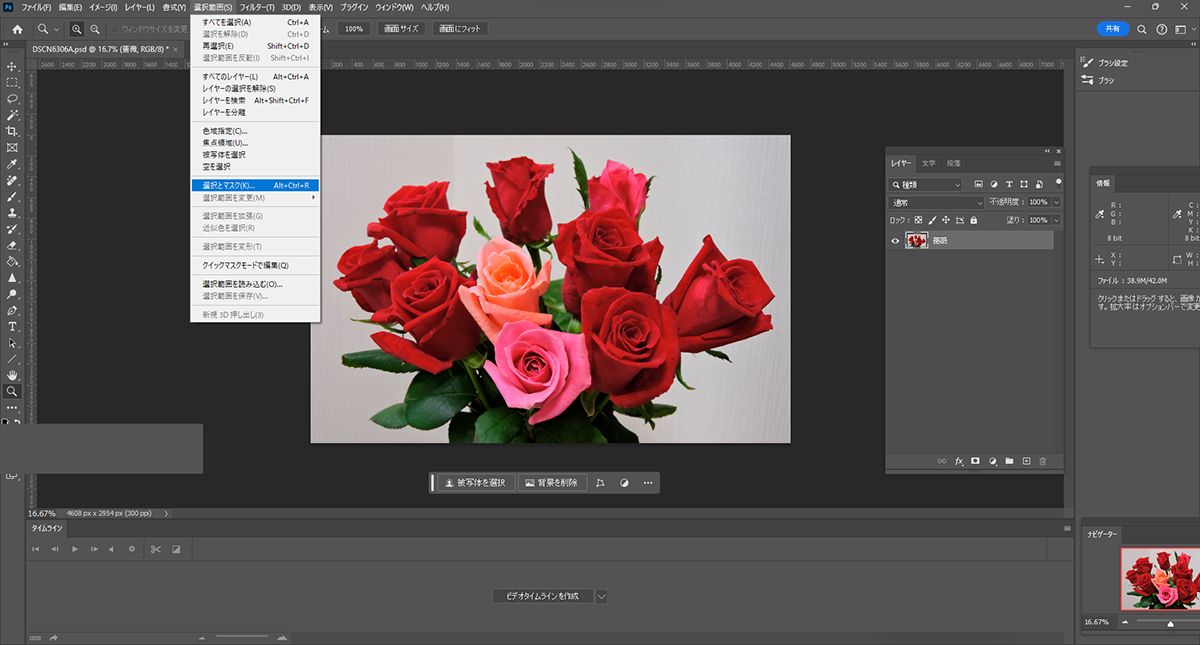Hide the 薔薇 layer with the eye icon
The height and width of the screenshot is (645, 1200).
point(895,240)
